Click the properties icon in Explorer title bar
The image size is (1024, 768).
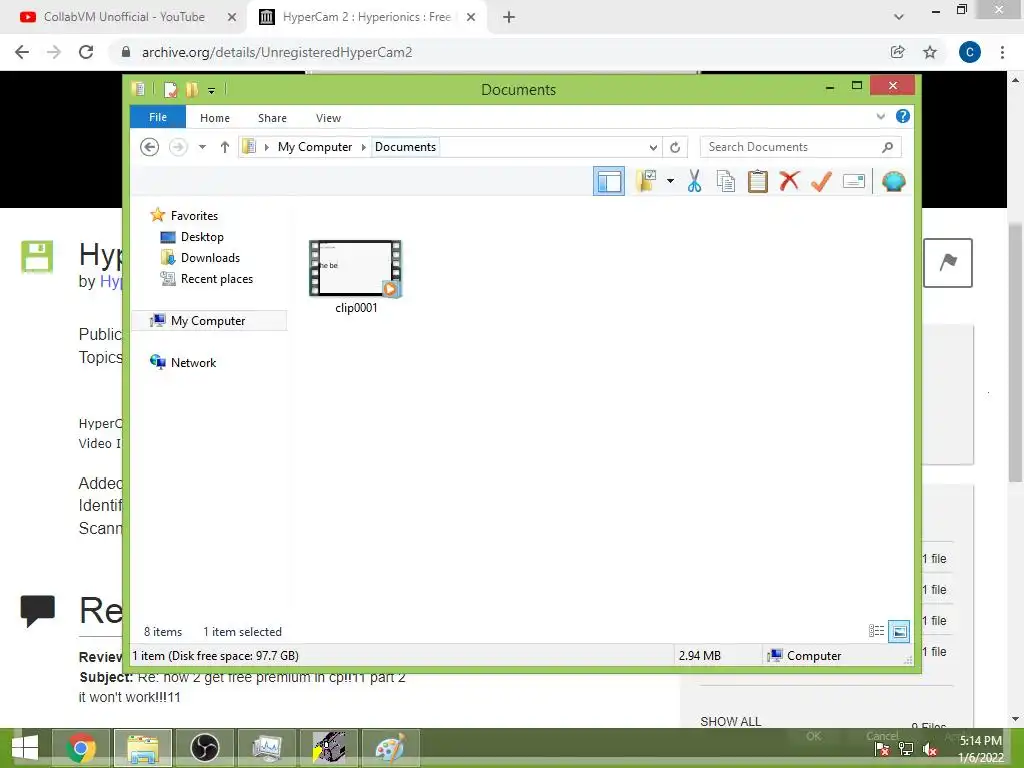(170, 89)
